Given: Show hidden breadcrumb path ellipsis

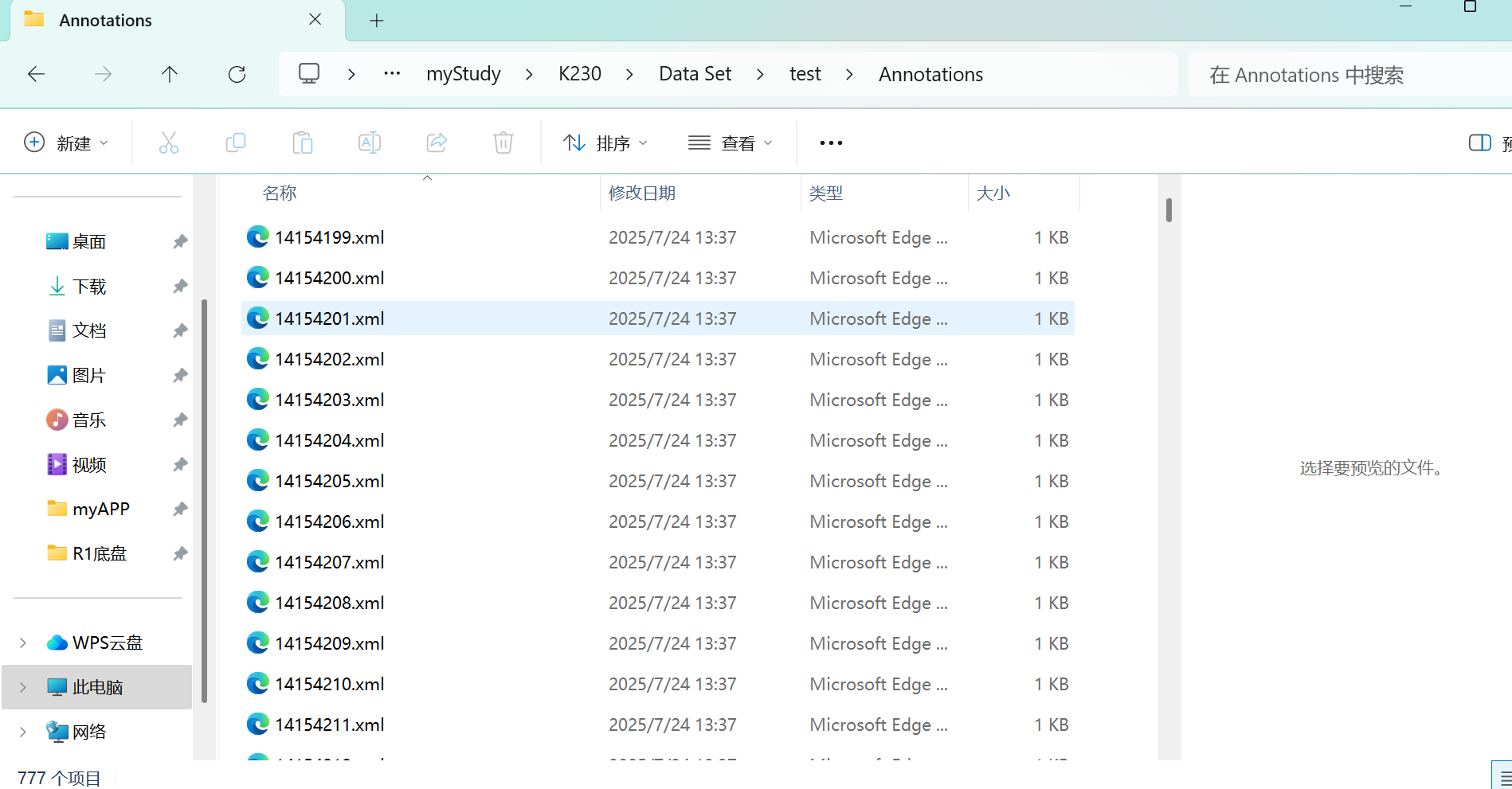Looking at the screenshot, I should (x=392, y=73).
